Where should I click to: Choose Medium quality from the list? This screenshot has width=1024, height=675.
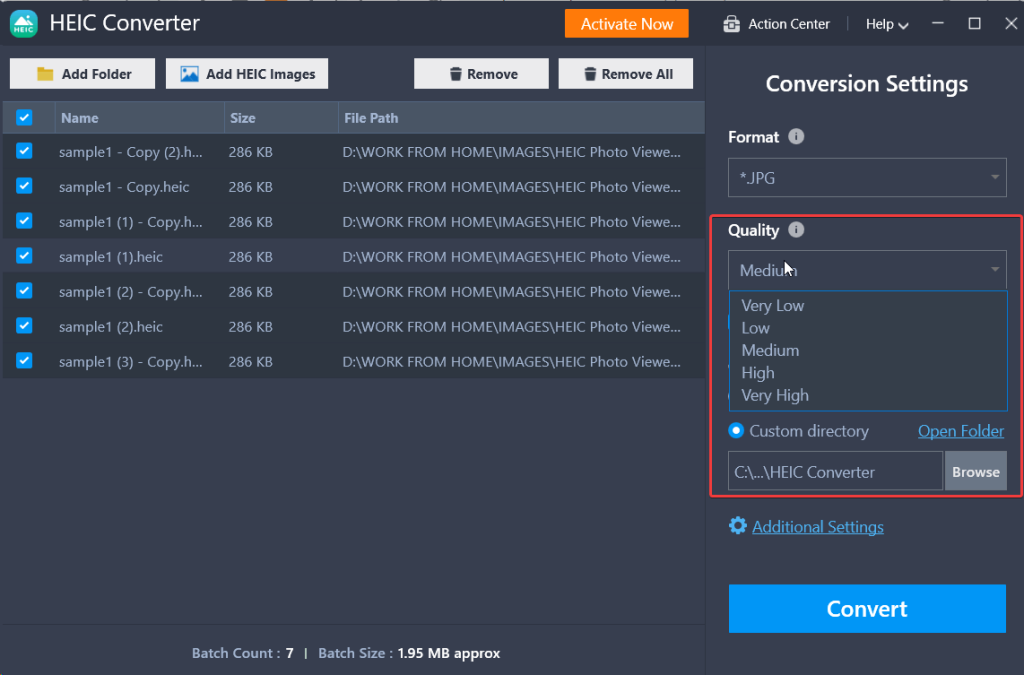(867, 351)
